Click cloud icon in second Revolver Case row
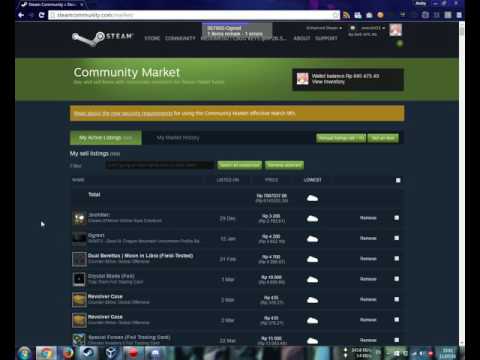The width and height of the screenshot is (480, 360). click(x=312, y=320)
